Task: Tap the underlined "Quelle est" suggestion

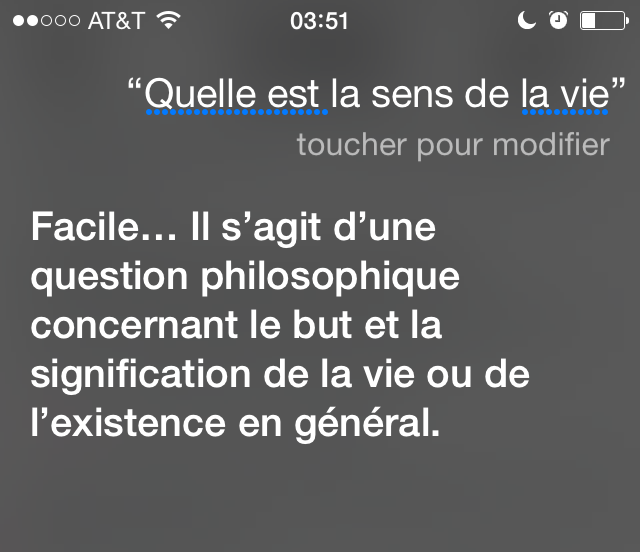Action: click(x=232, y=96)
